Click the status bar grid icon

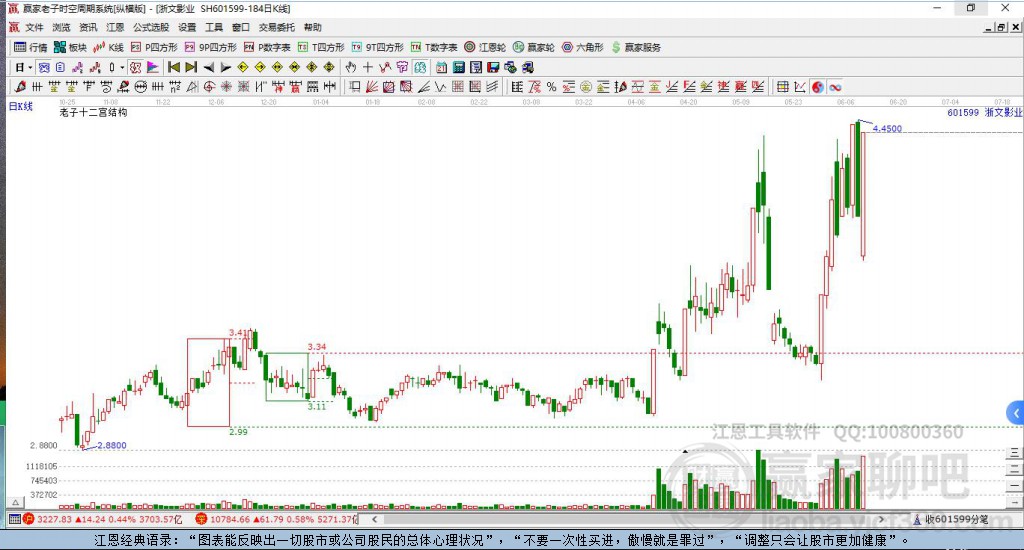[14, 519]
